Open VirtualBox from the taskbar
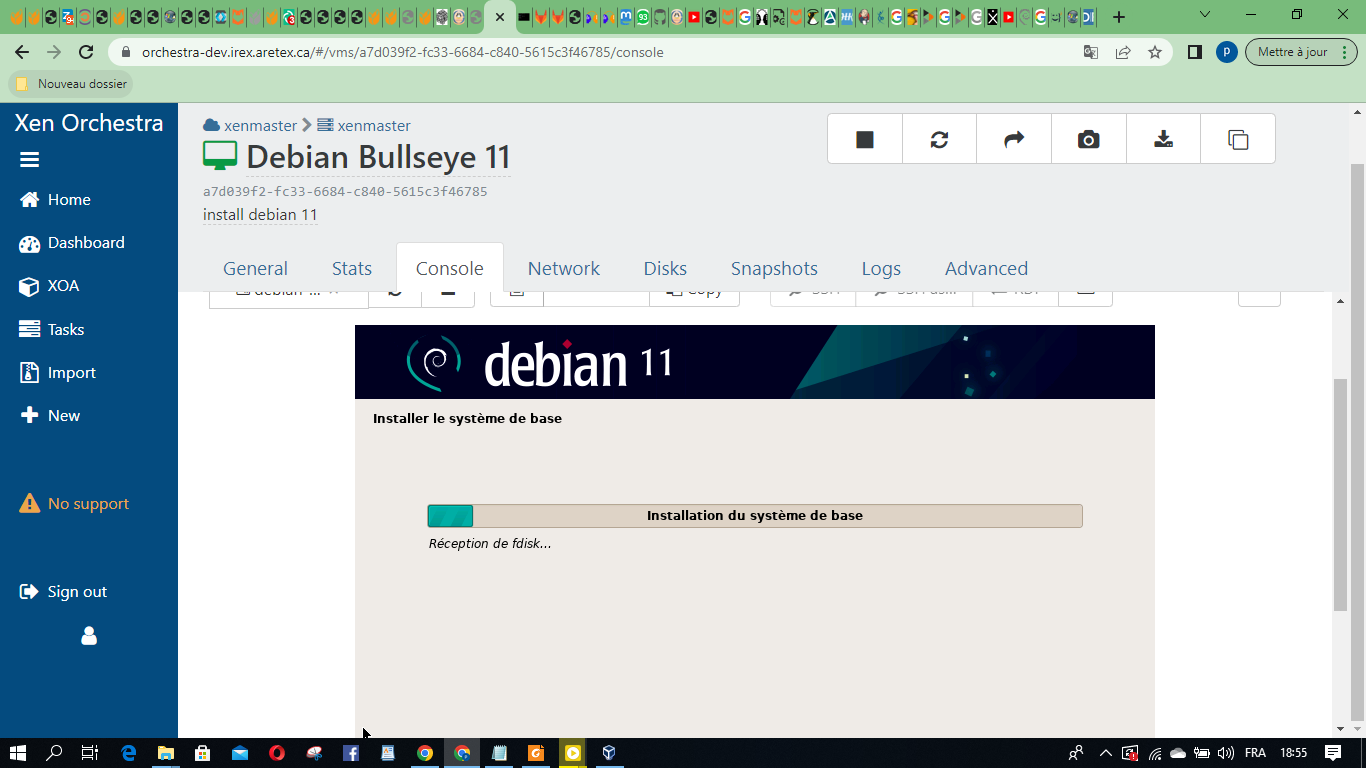 click(609, 753)
